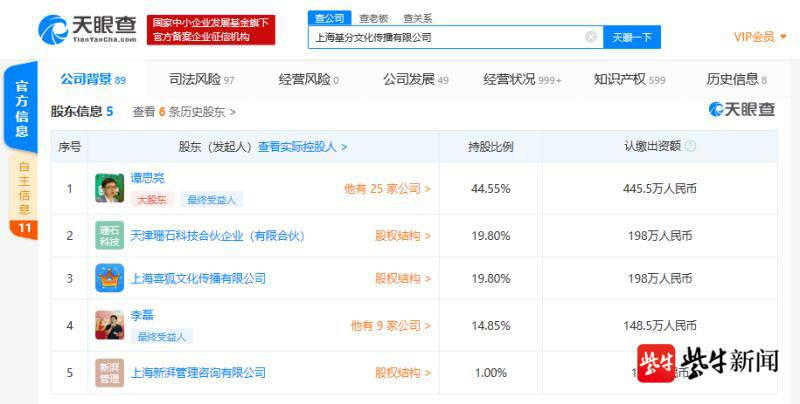The height and width of the screenshot is (404, 800).
Task: Select the 44.55% shareholding cell
Action: pyautogui.click(x=491, y=189)
